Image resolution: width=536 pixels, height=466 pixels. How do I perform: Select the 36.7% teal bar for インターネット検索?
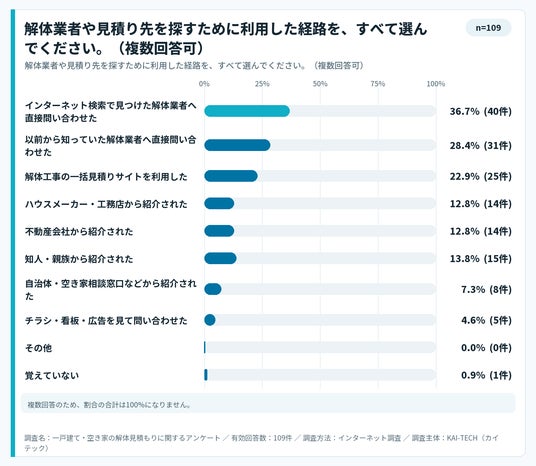(x=247, y=111)
